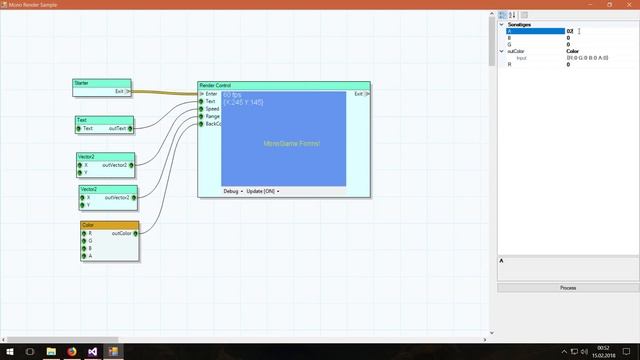
Task: Click Color node A input port
Action: pyautogui.click(x=84, y=256)
